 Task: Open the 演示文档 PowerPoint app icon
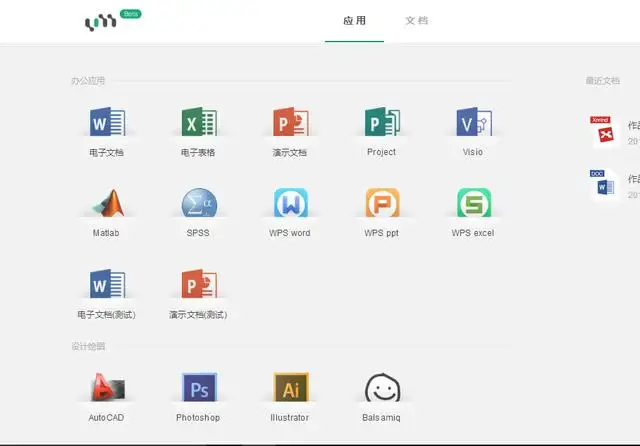(291, 122)
